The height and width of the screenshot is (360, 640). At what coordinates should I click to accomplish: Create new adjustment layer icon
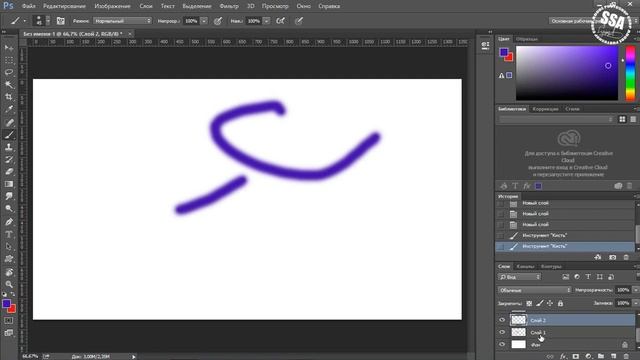point(588,356)
